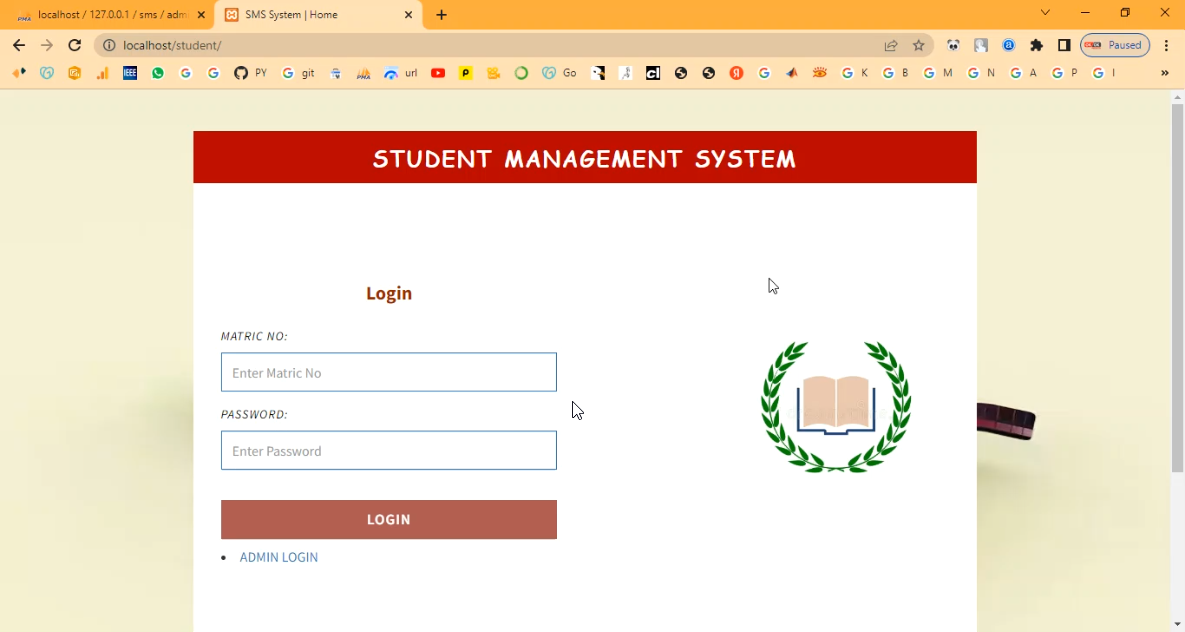Open the Yandex bookmark
The width and height of the screenshot is (1185, 632).
(736, 73)
